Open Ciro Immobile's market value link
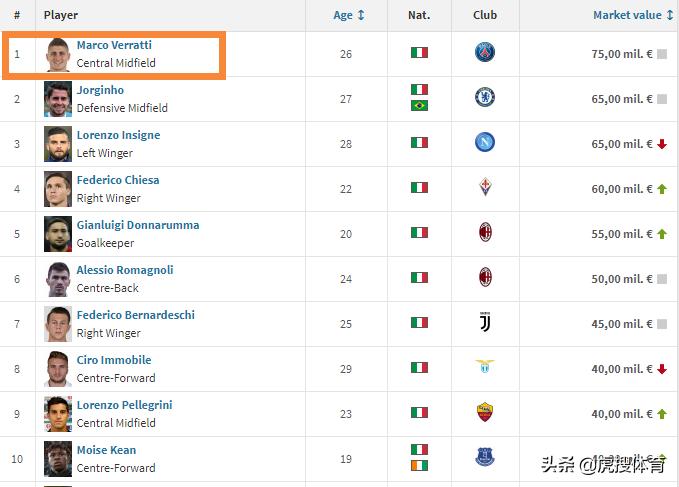Image resolution: width=679 pixels, height=487 pixels. (x=621, y=369)
